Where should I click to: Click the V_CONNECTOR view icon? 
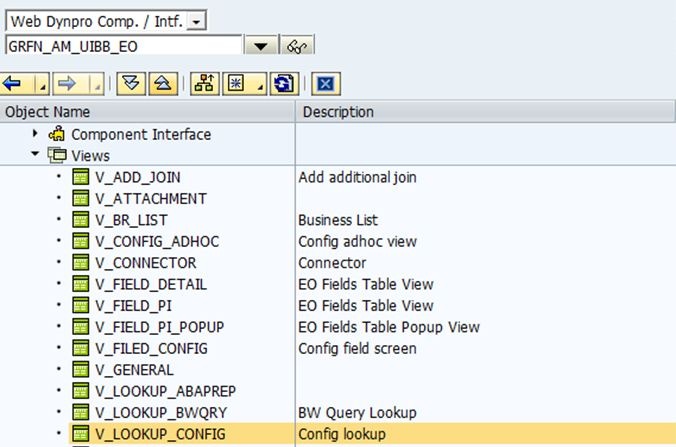[x=81, y=262]
